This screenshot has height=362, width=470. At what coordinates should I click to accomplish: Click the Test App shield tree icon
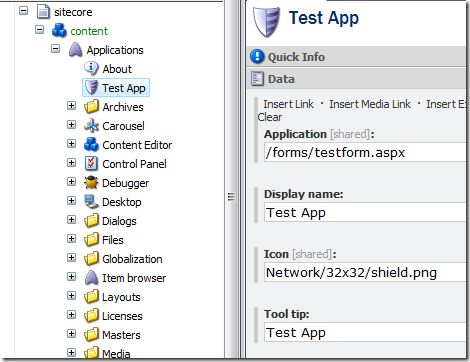coord(91,87)
